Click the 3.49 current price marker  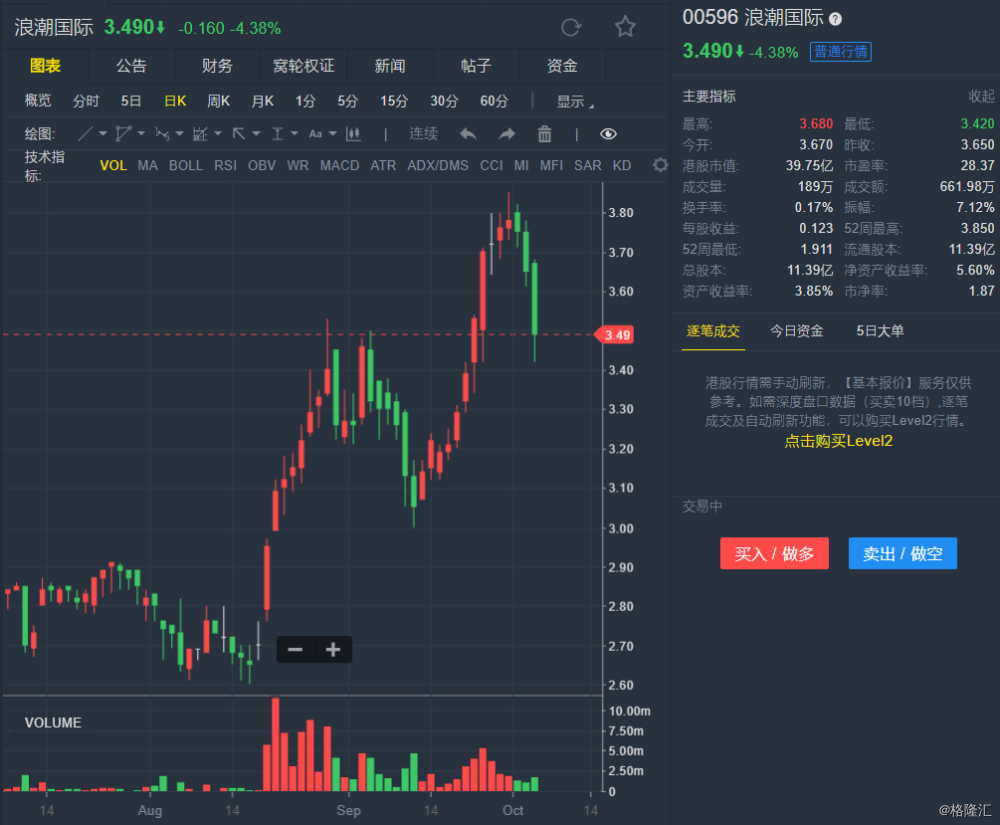615,335
